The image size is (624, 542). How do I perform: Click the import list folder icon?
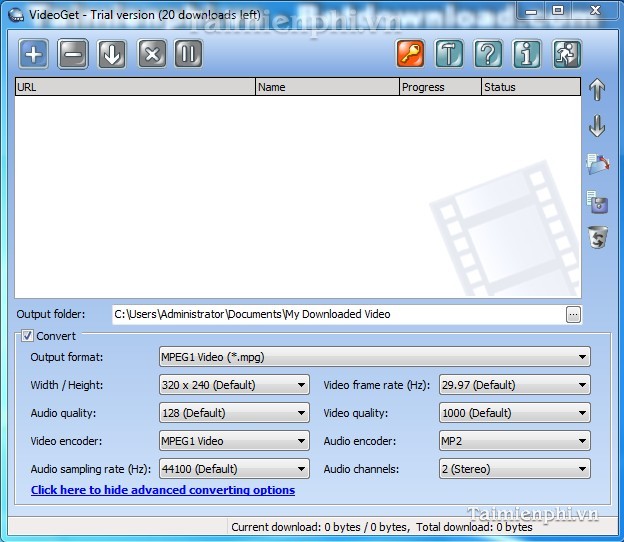pyautogui.click(x=597, y=164)
